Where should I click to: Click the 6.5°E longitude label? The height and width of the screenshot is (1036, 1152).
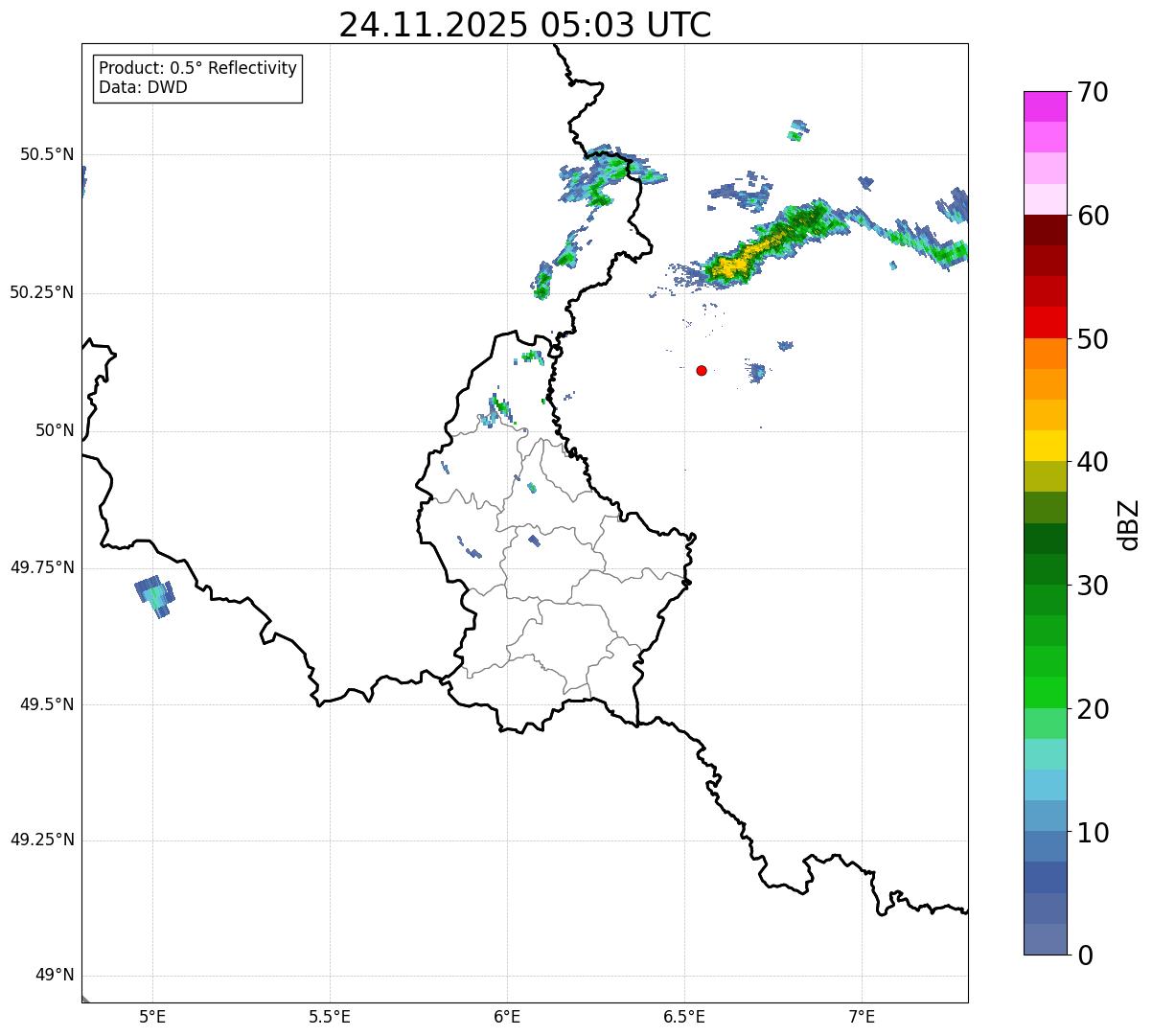point(684,1016)
